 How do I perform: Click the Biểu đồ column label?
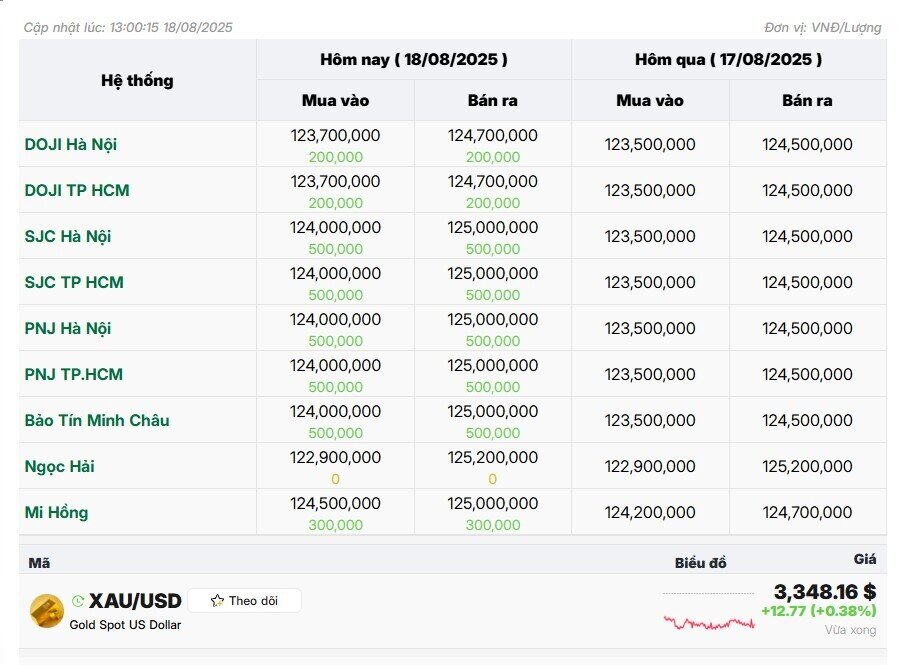click(x=700, y=563)
